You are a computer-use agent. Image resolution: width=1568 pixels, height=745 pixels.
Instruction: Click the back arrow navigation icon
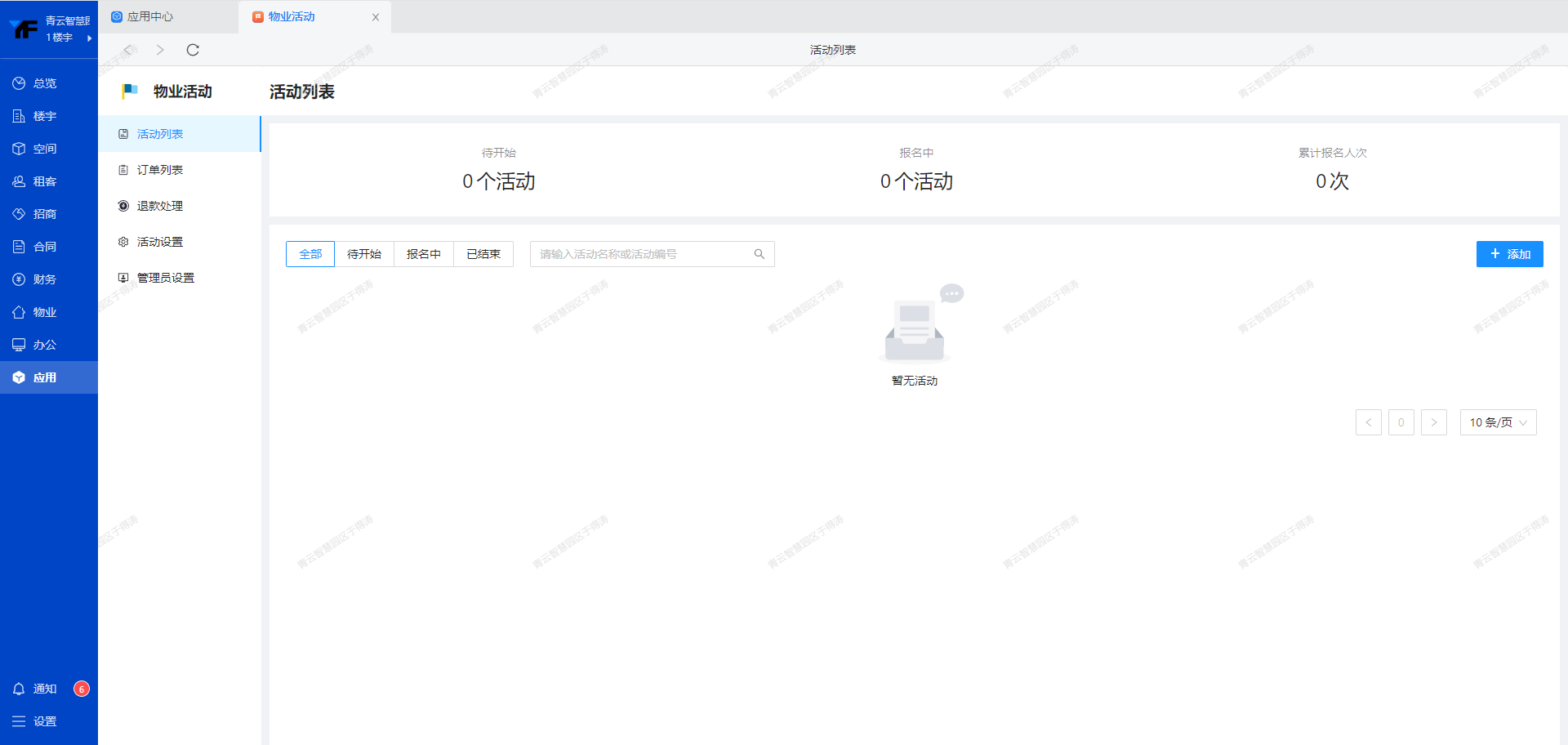point(128,50)
